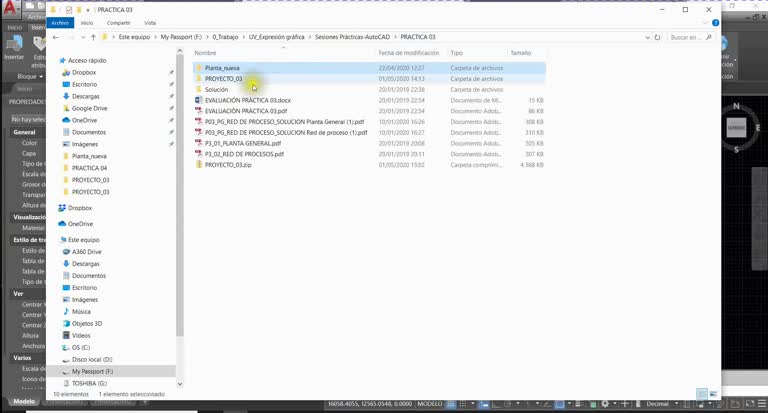Click the search magnifier icon
The height and width of the screenshot is (413, 768).
click(708, 37)
